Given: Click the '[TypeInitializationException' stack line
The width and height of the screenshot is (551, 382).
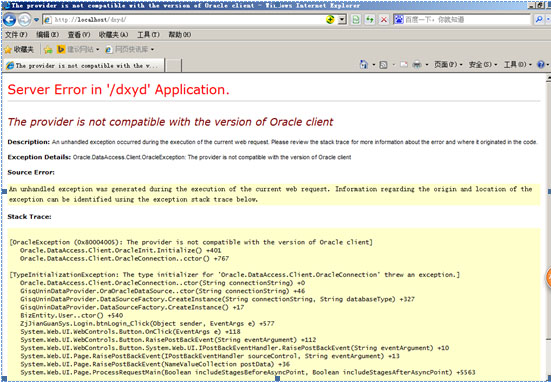Looking at the screenshot, I should (235, 275).
